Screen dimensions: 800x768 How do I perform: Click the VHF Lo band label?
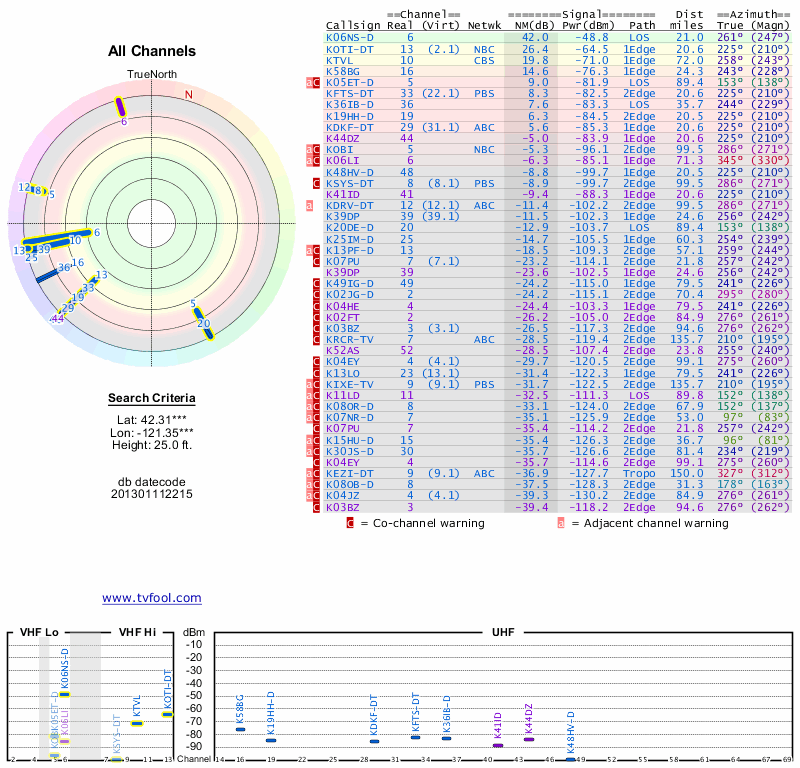[x=40, y=633]
